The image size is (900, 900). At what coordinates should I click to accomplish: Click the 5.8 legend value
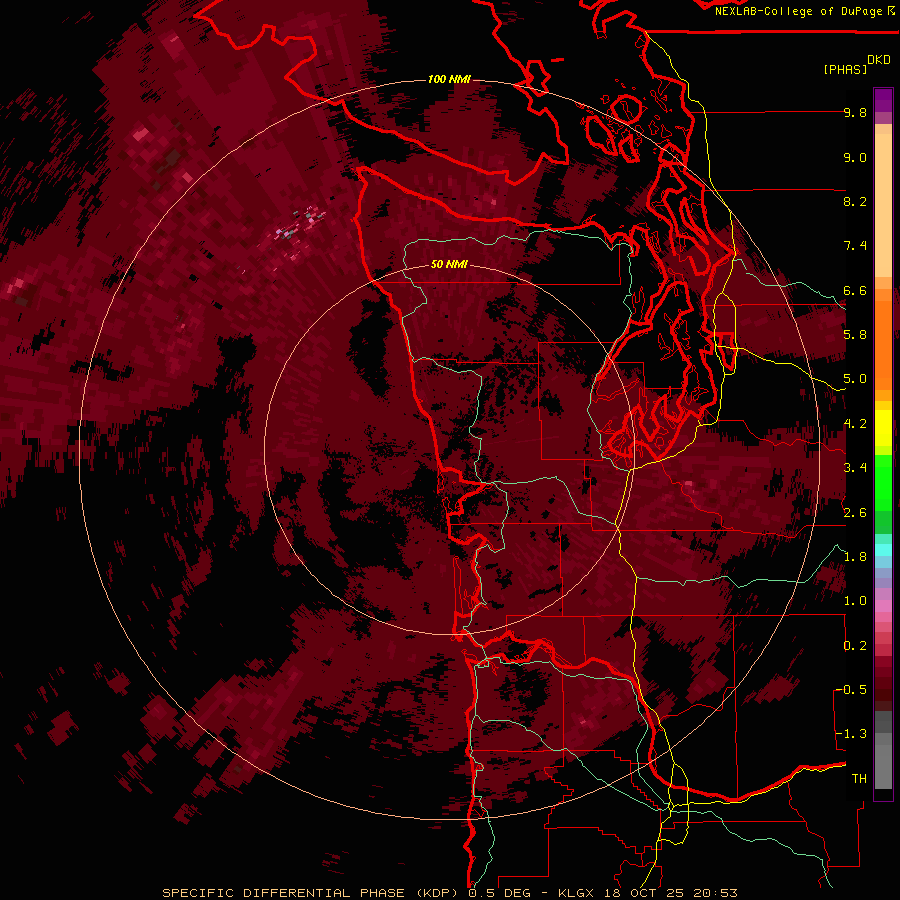point(855,335)
